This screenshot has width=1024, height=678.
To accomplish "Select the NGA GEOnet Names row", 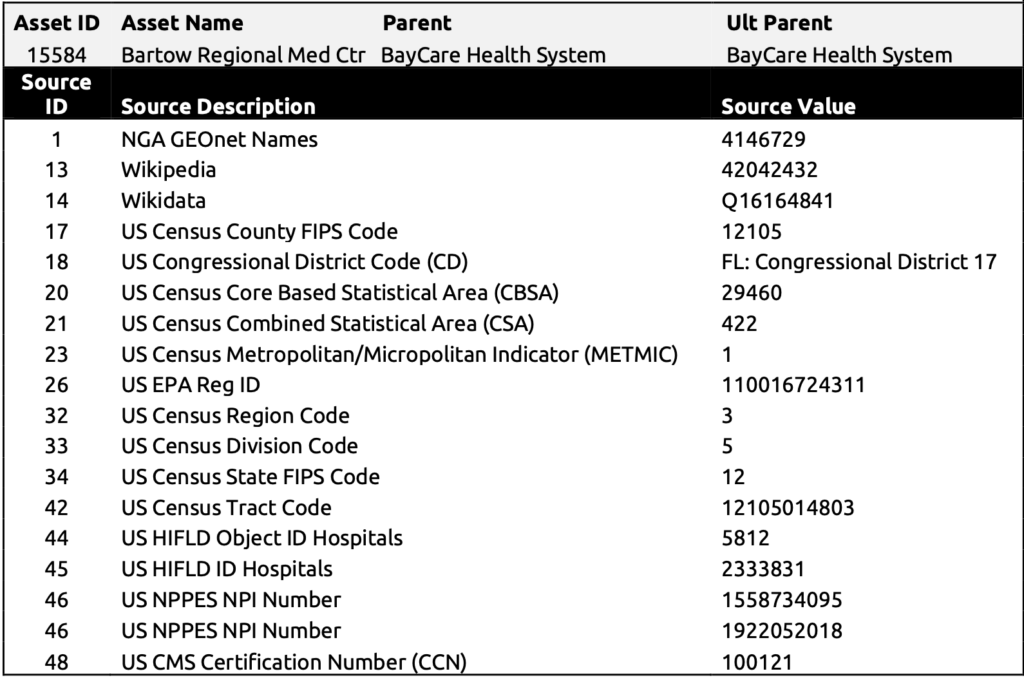I will click(513, 139).
